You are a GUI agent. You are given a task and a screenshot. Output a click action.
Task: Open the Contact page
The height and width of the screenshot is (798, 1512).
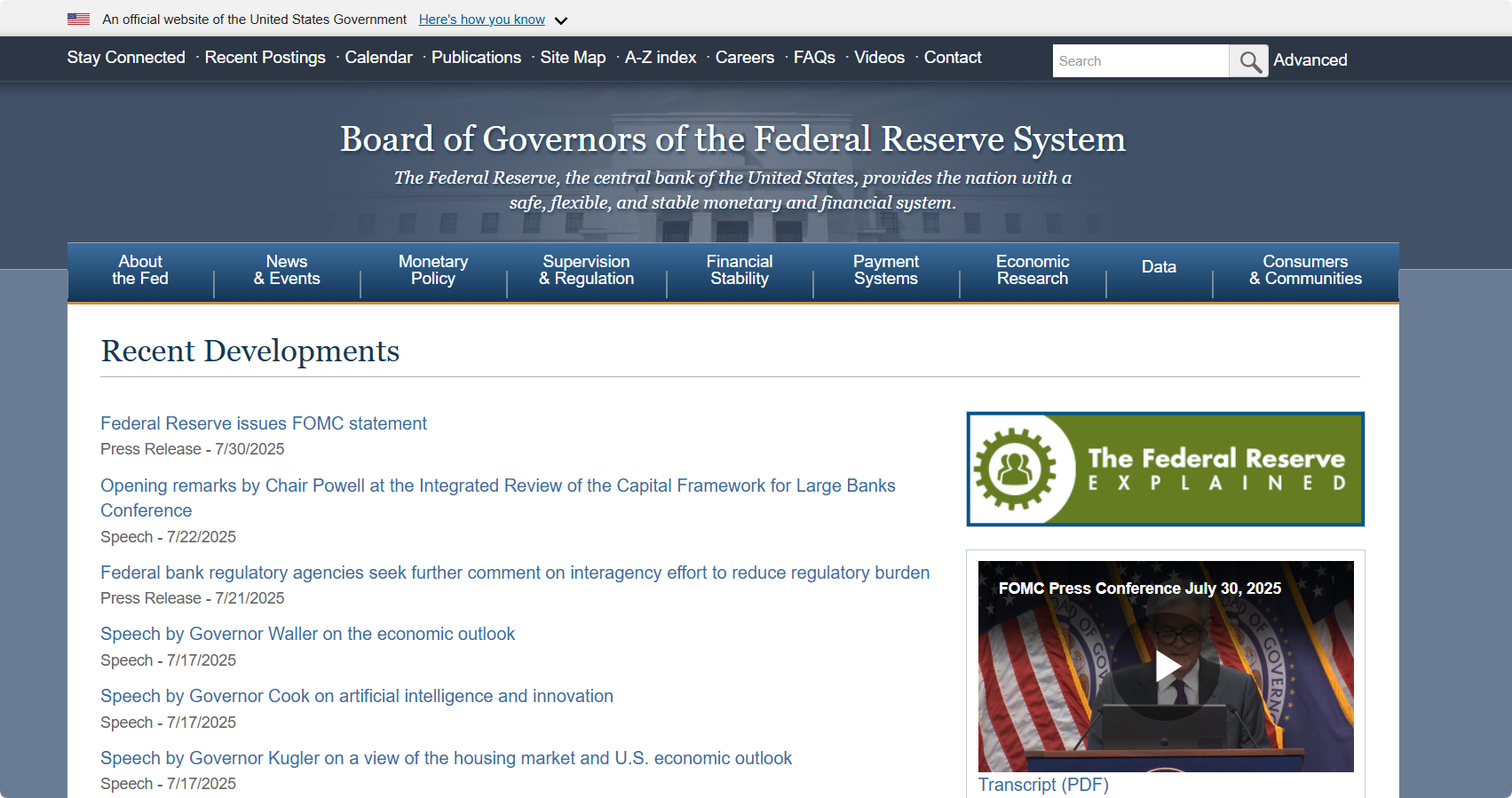tap(953, 58)
